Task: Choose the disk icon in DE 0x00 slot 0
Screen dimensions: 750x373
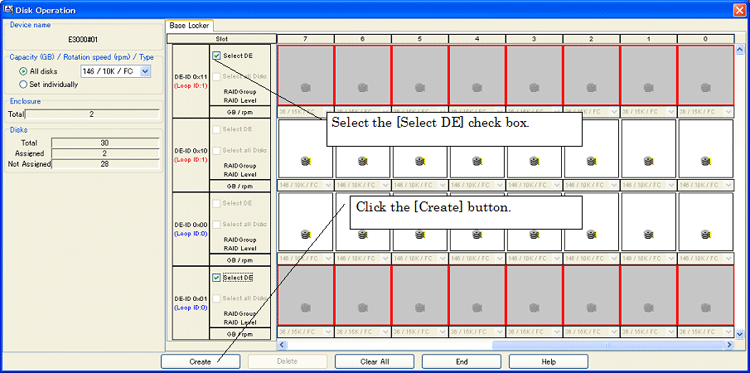Action: (706, 235)
